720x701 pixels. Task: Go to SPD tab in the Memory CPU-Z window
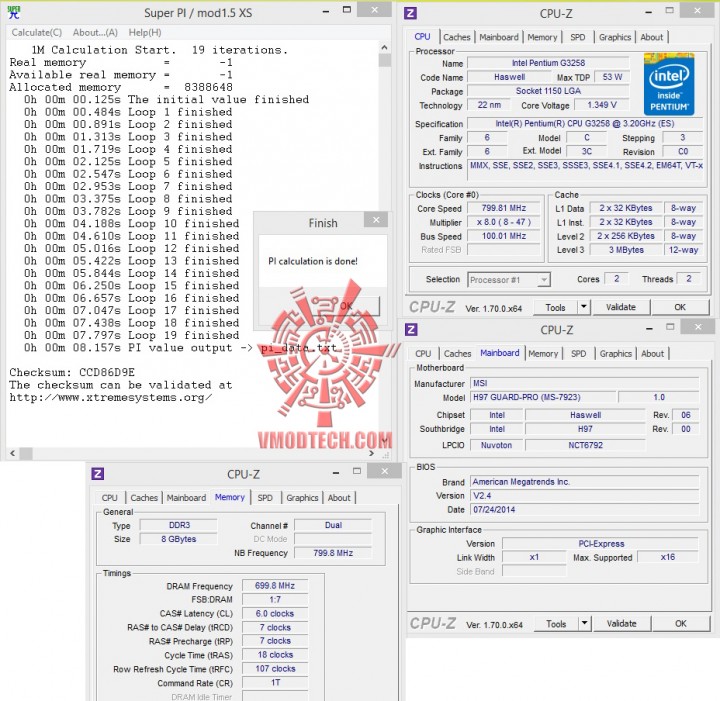[x=265, y=498]
